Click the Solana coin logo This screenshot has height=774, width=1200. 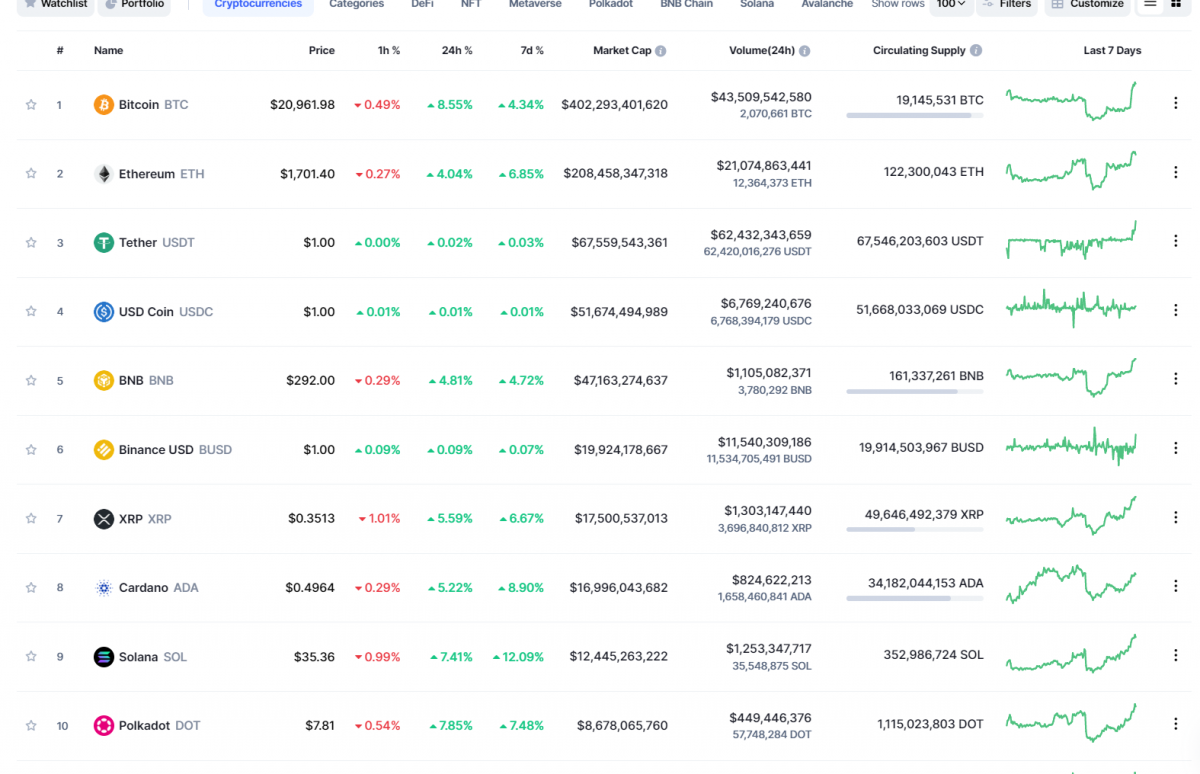click(x=104, y=656)
